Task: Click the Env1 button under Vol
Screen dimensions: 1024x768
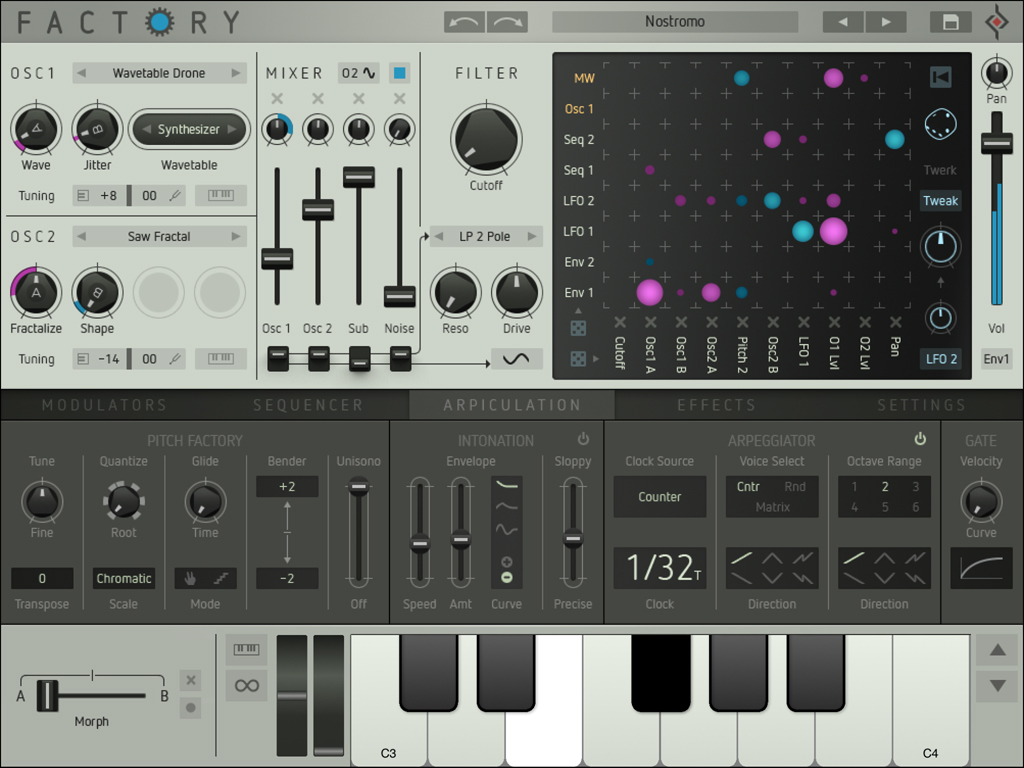Action: pos(996,359)
